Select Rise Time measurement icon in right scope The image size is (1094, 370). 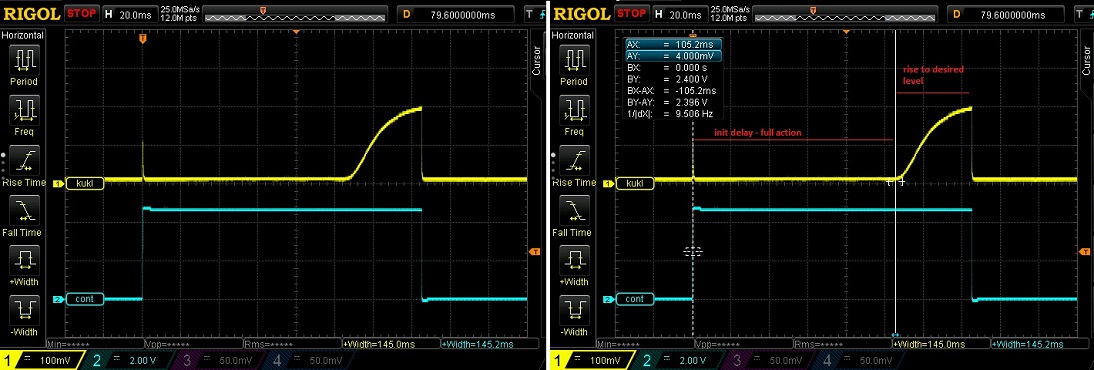tap(574, 160)
